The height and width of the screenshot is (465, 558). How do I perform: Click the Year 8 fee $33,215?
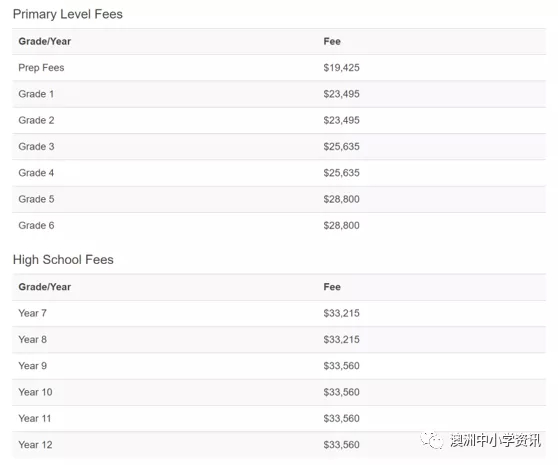[x=341, y=339]
